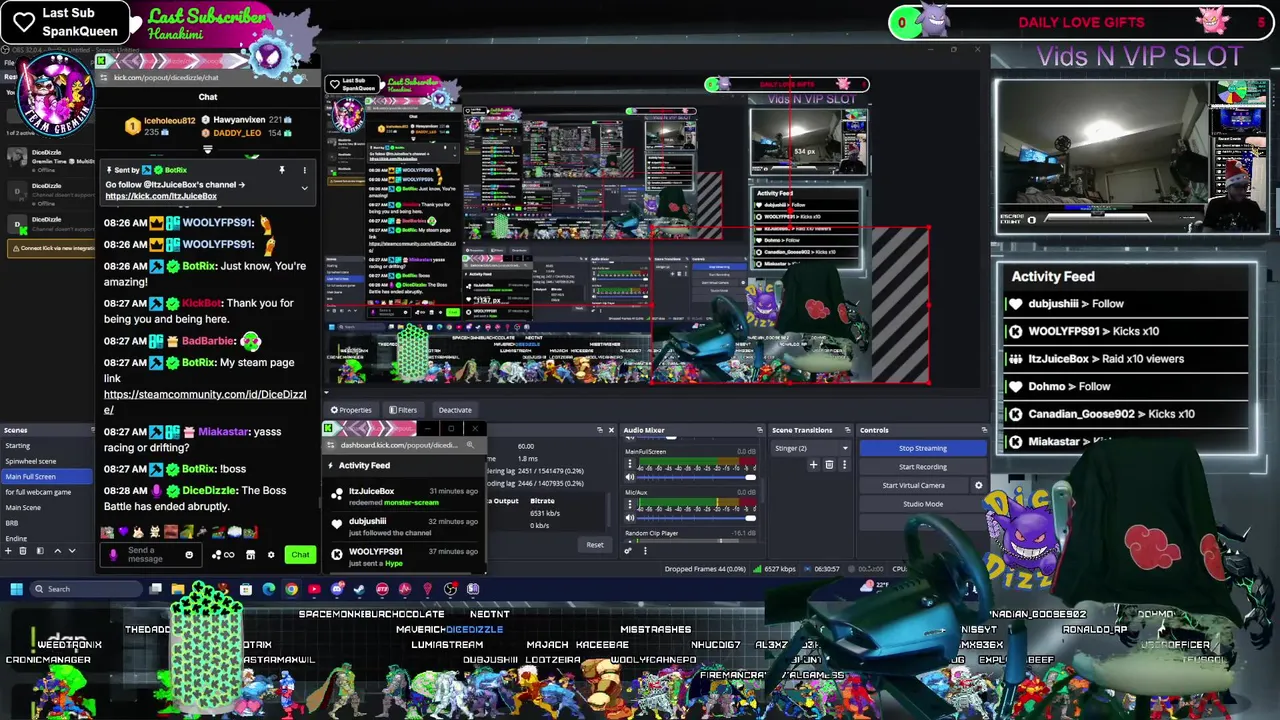Viewport: 1280px width, 720px height.
Task: Open Mic/Aux audio channel options menu
Action: point(630,504)
